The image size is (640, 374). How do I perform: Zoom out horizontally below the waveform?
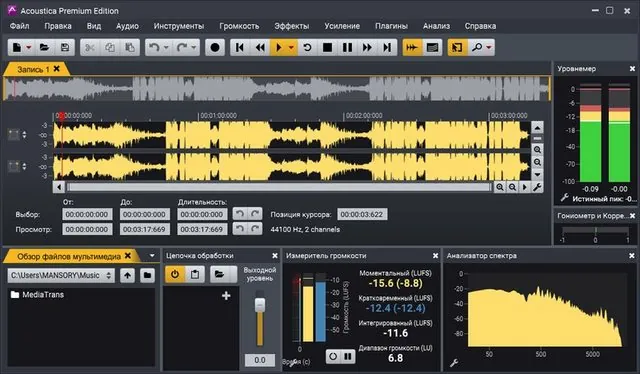tap(512, 187)
